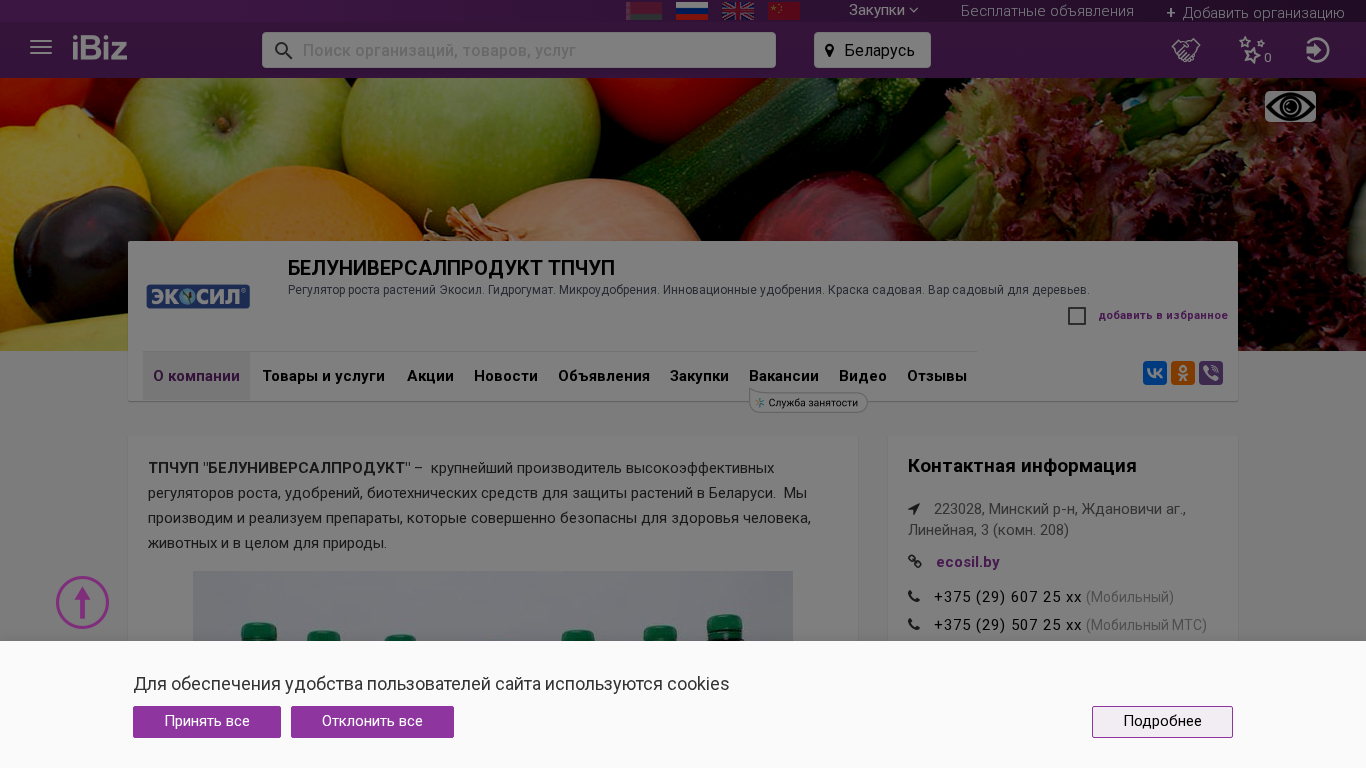Click the address text 223028, Минский р-н
The height and width of the screenshot is (768, 1366).
pos(1047,519)
